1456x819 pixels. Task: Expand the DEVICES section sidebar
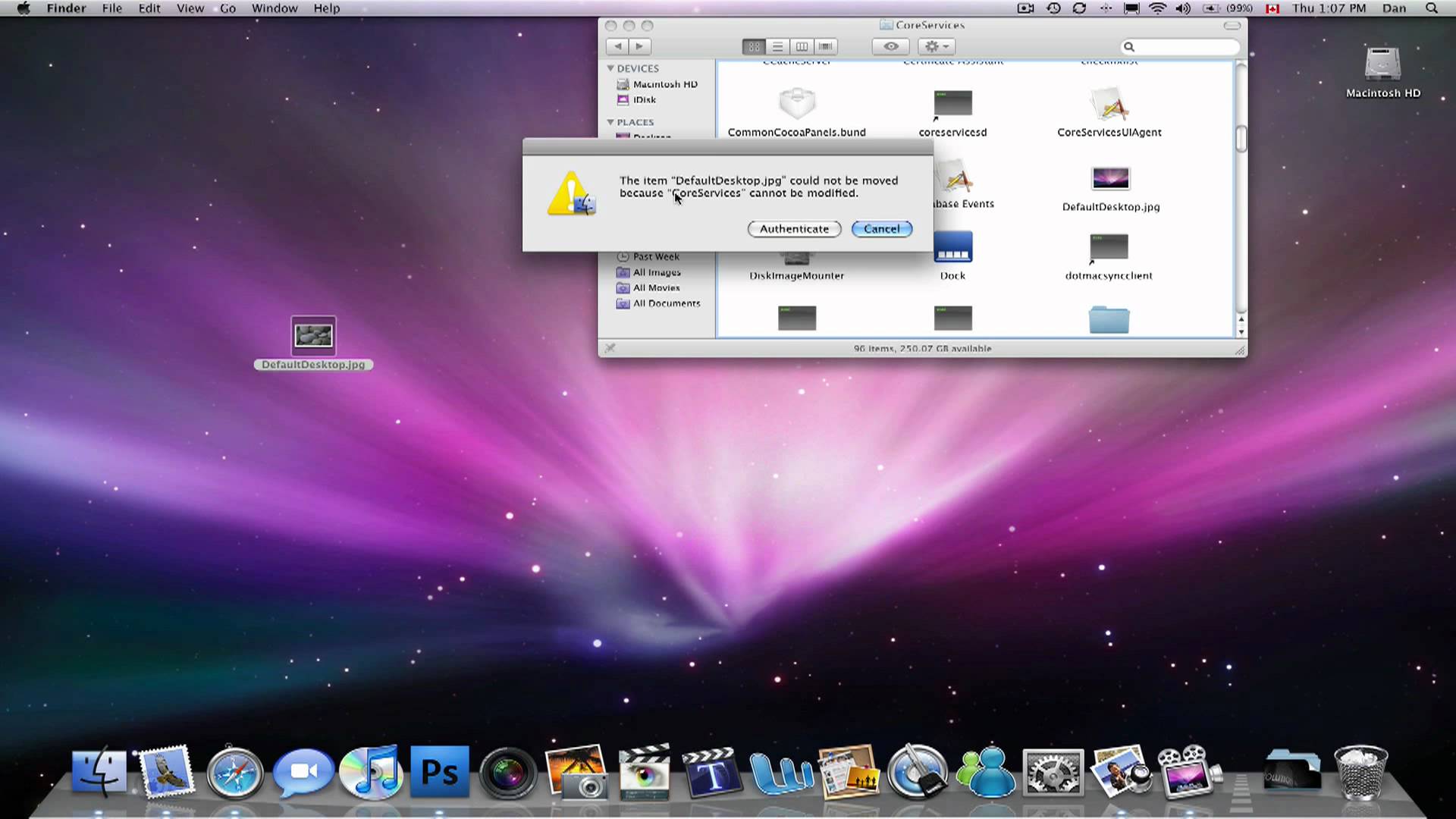click(x=611, y=68)
